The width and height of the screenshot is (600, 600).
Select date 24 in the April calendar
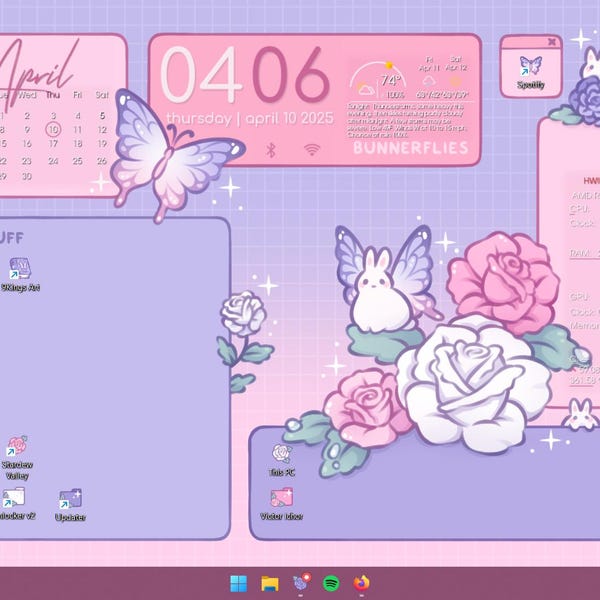(x=53, y=161)
